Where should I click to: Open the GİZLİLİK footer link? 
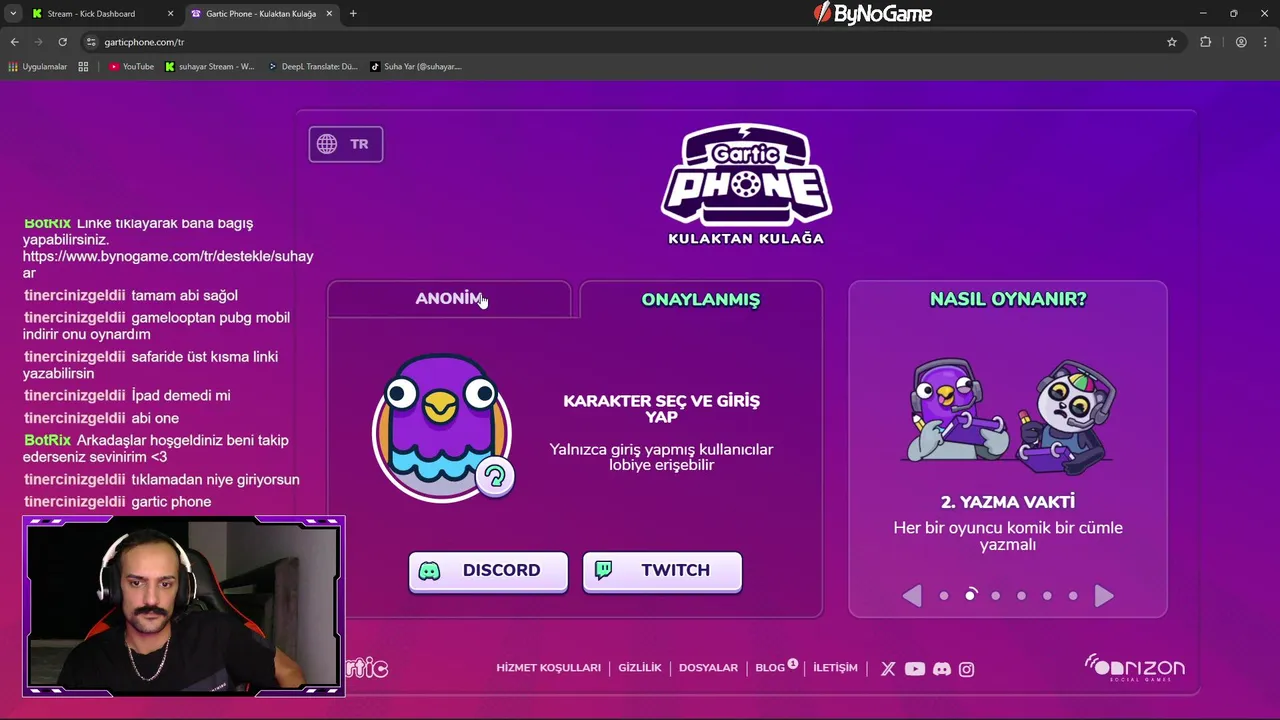coord(640,668)
